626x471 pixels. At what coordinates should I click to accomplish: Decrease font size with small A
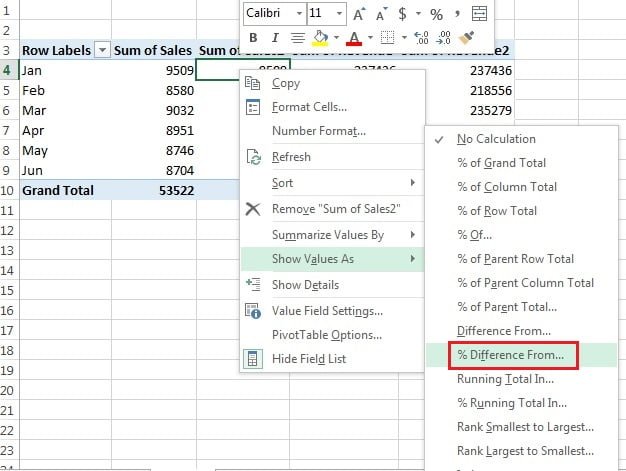click(x=381, y=14)
